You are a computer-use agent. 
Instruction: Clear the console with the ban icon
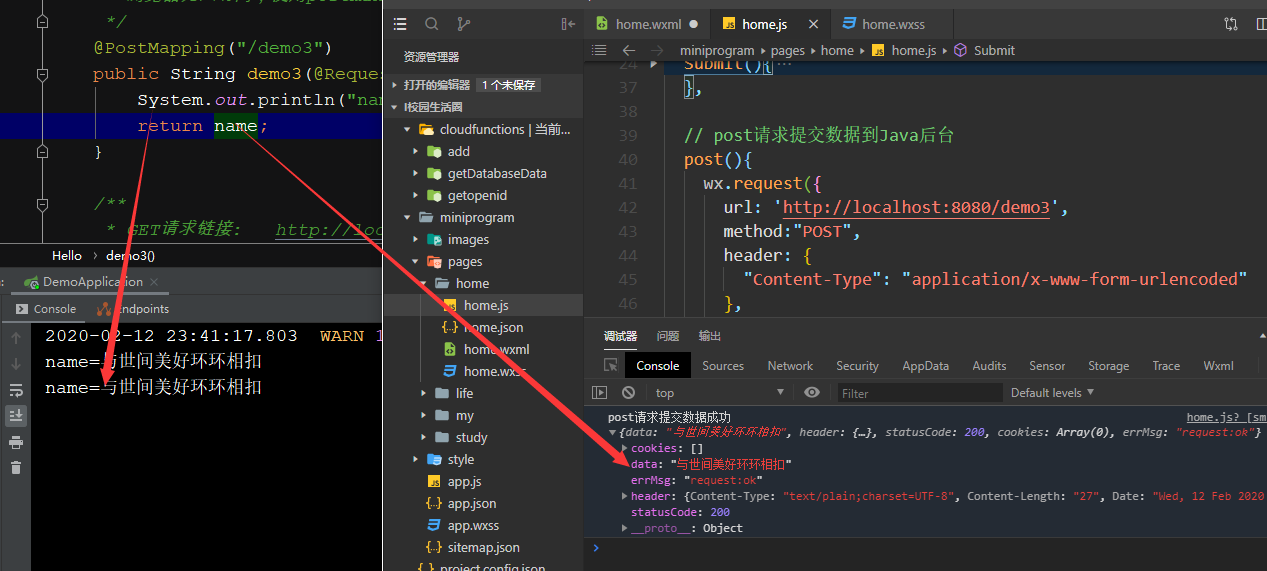(x=628, y=393)
